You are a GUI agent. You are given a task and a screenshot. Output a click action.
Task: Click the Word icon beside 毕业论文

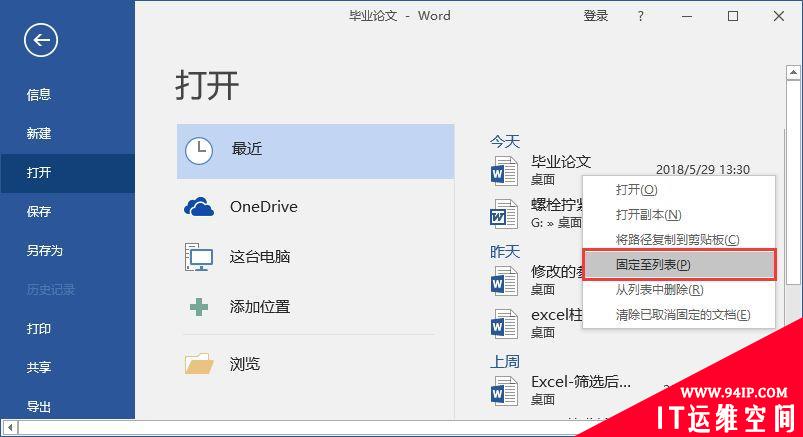(x=504, y=171)
